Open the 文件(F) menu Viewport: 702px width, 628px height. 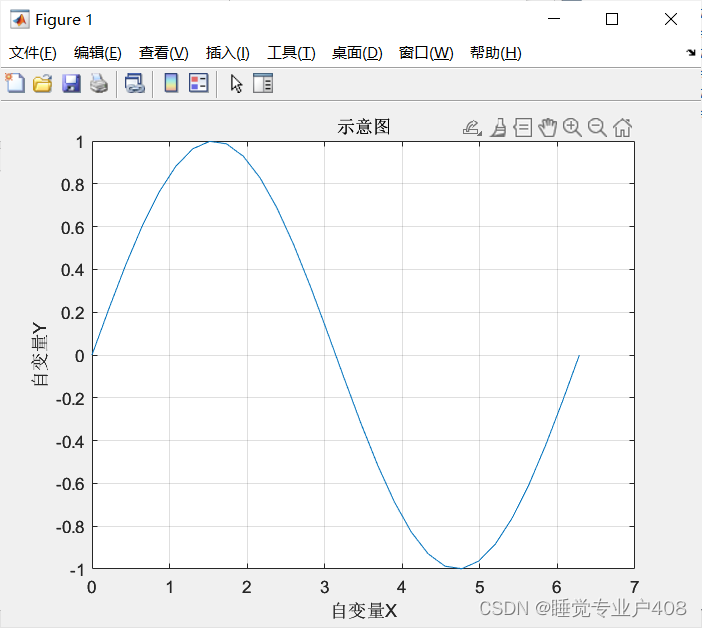tap(33, 53)
